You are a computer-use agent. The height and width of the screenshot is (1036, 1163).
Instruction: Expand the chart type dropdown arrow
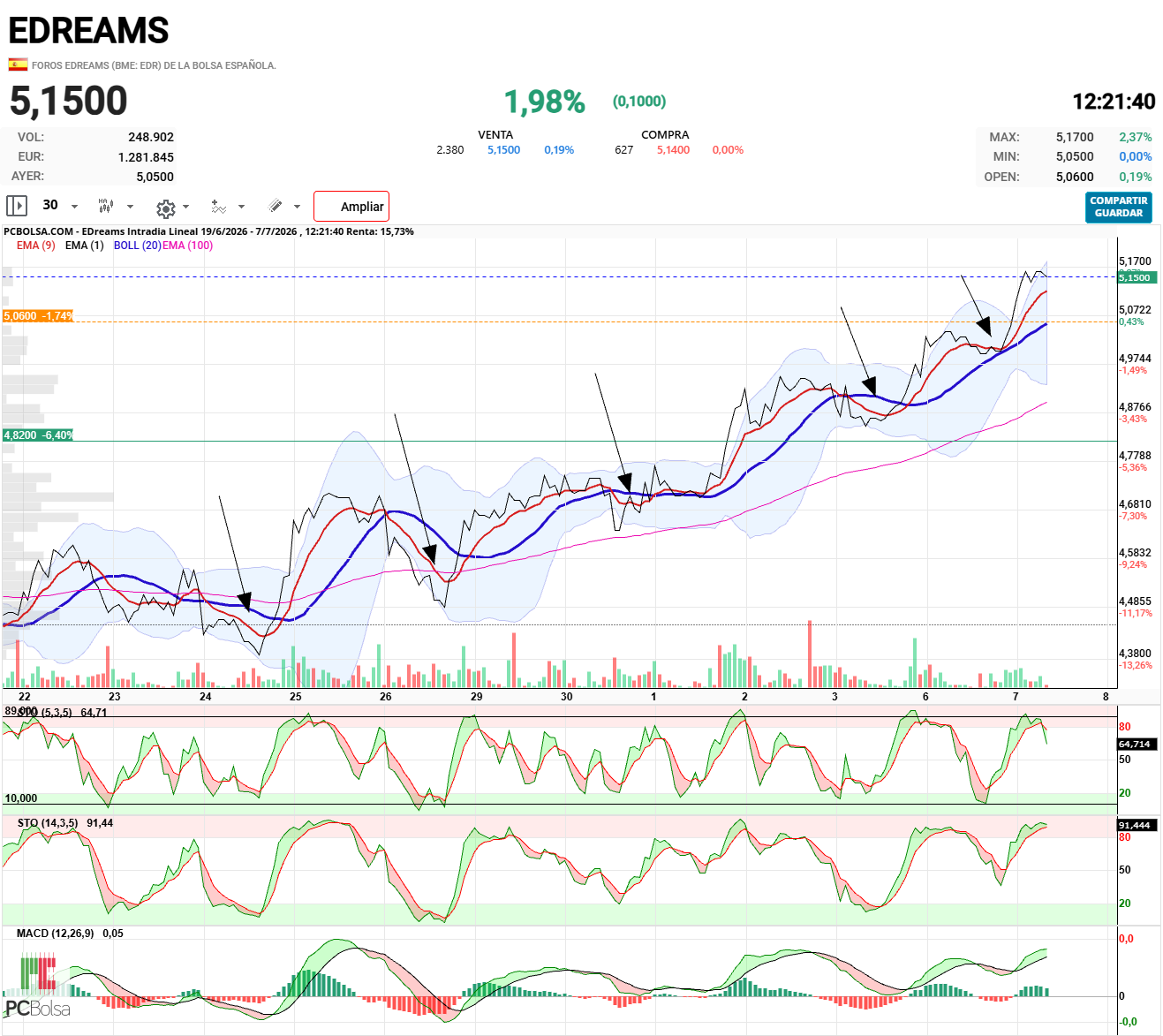tap(130, 207)
